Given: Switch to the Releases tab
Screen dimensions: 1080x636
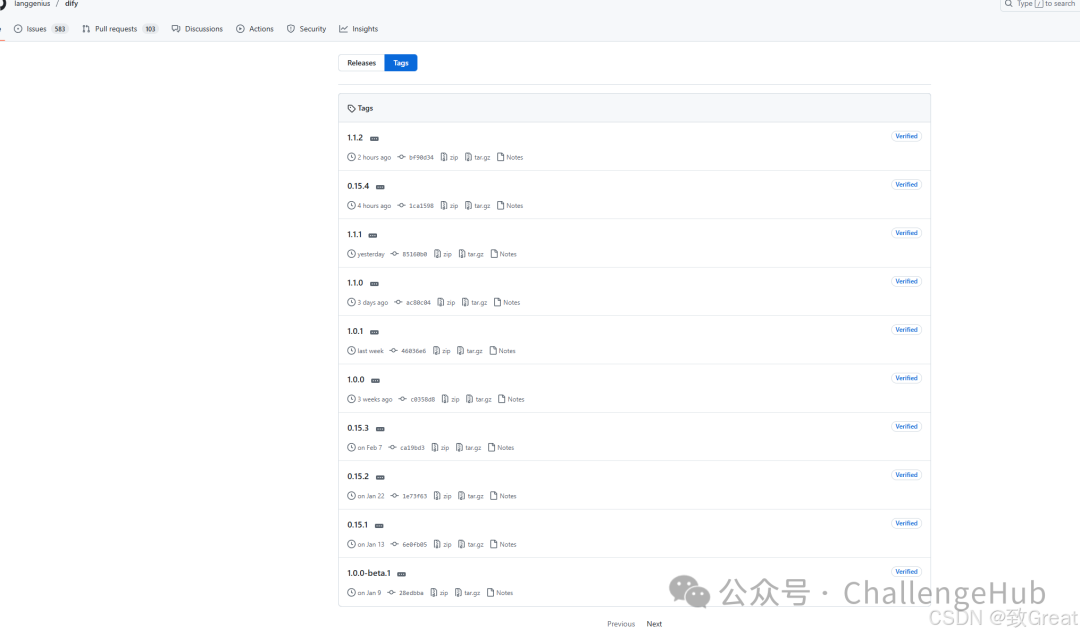Looking at the screenshot, I should (x=360, y=62).
